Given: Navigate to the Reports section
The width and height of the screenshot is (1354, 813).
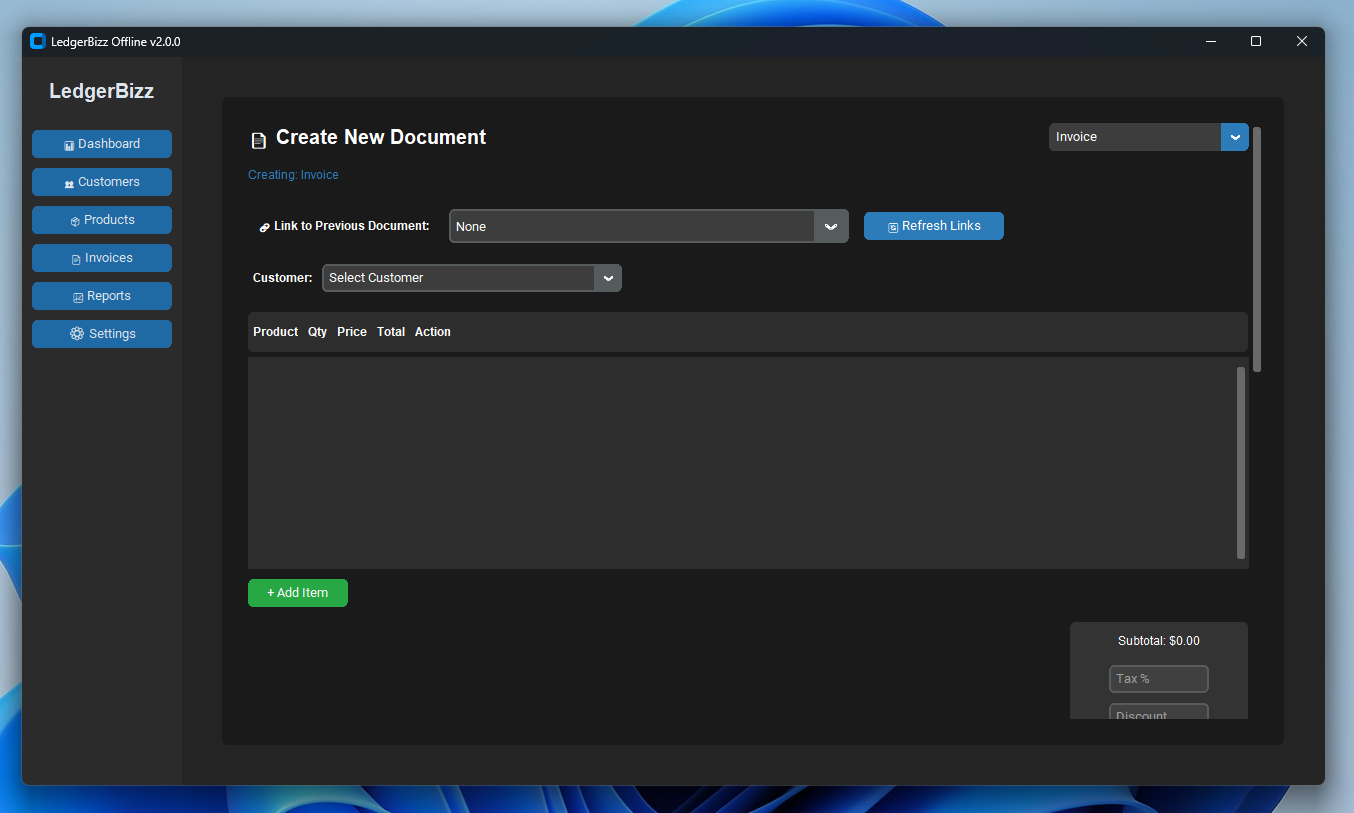Looking at the screenshot, I should click(101, 296).
